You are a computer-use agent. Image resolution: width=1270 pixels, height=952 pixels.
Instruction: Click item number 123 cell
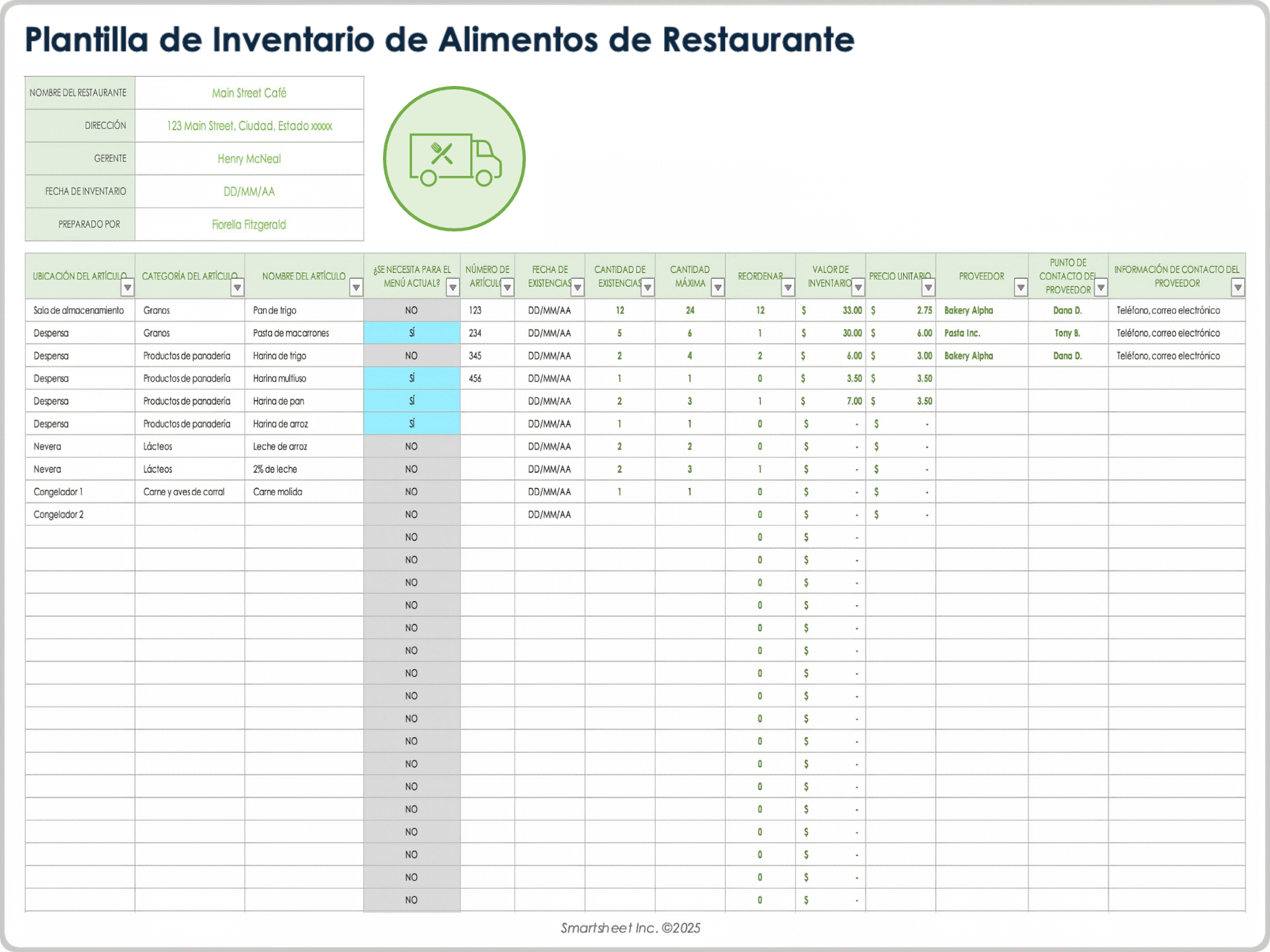coord(487,311)
